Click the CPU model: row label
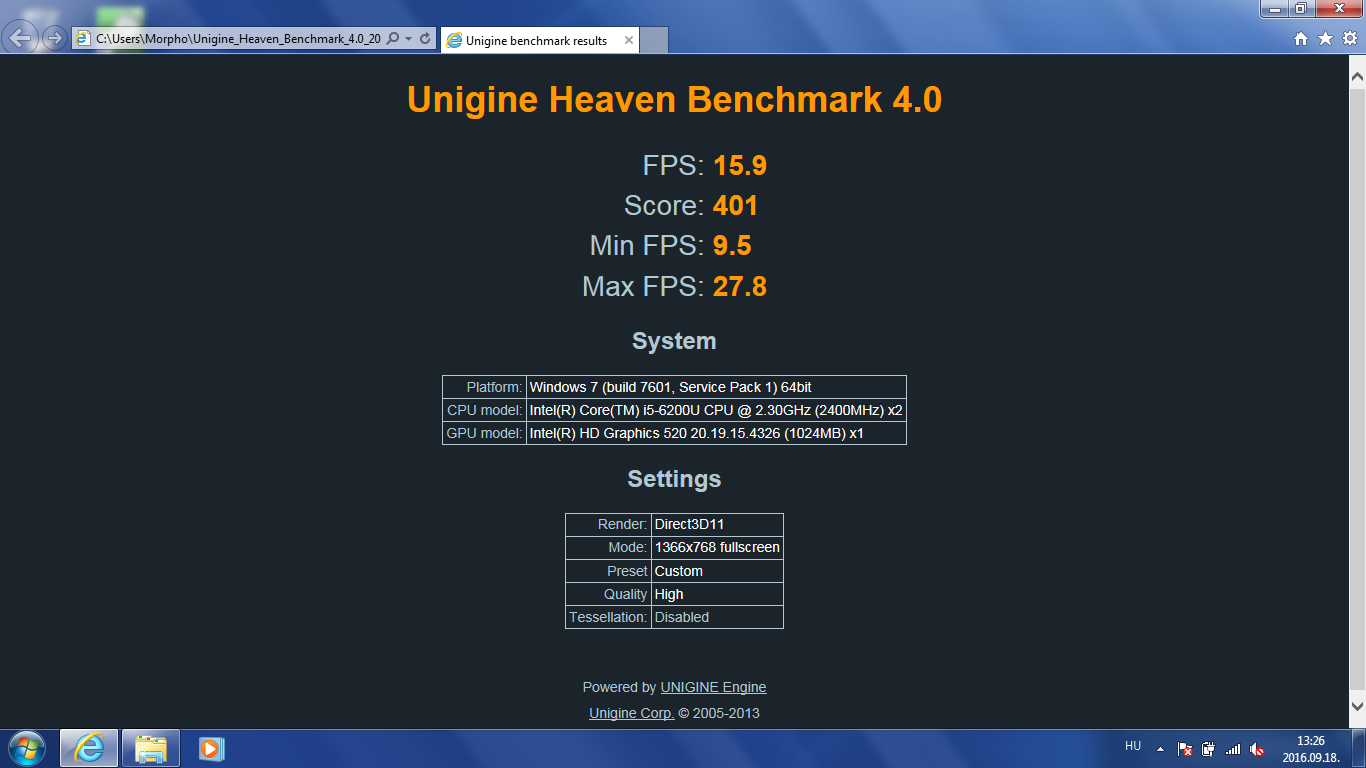Image resolution: width=1366 pixels, height=768 pixels. [484, 410]
